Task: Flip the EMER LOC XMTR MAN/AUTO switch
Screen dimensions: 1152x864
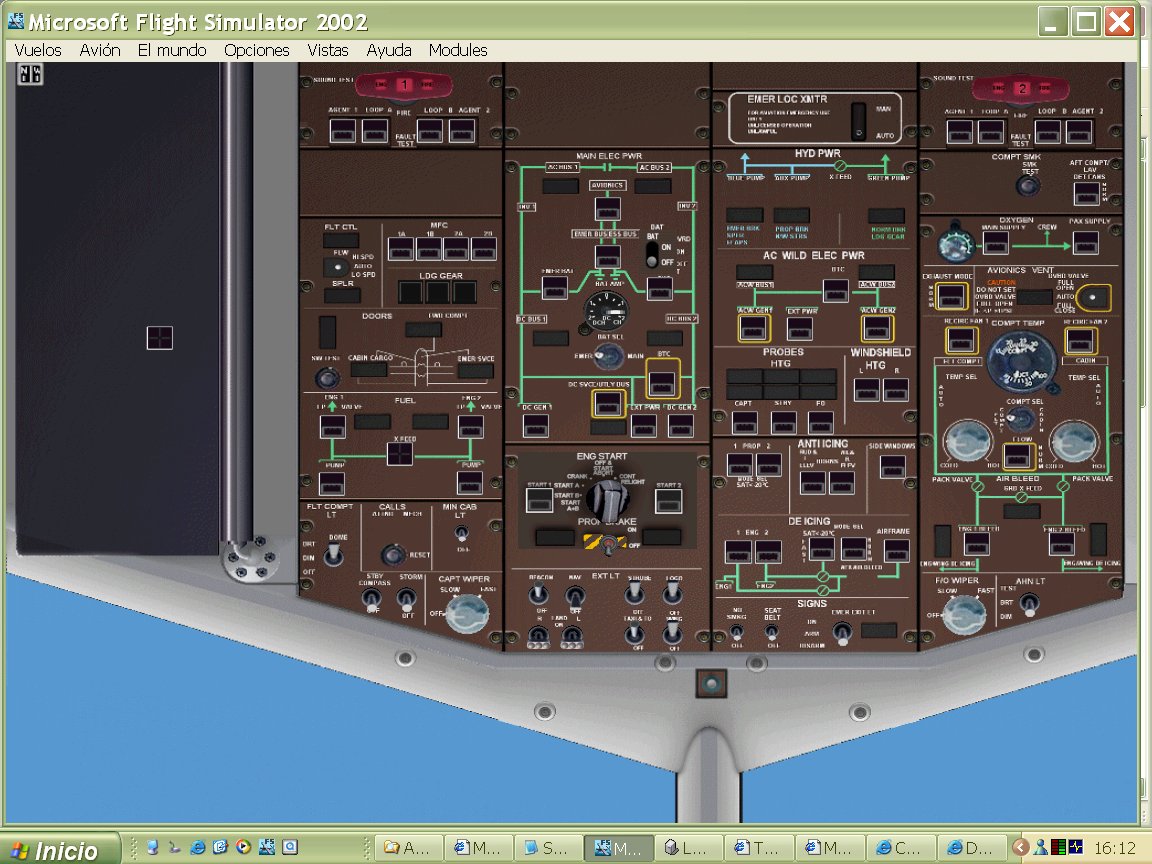Action: tap(858, 120)
